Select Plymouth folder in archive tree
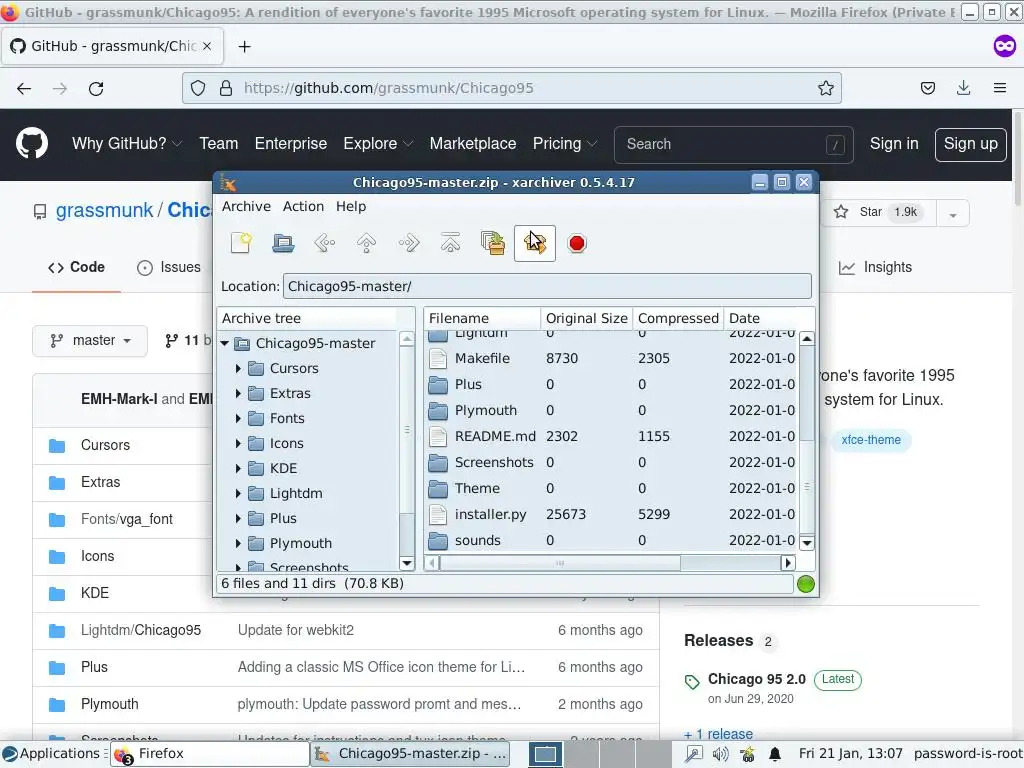 tap(300, 543)
